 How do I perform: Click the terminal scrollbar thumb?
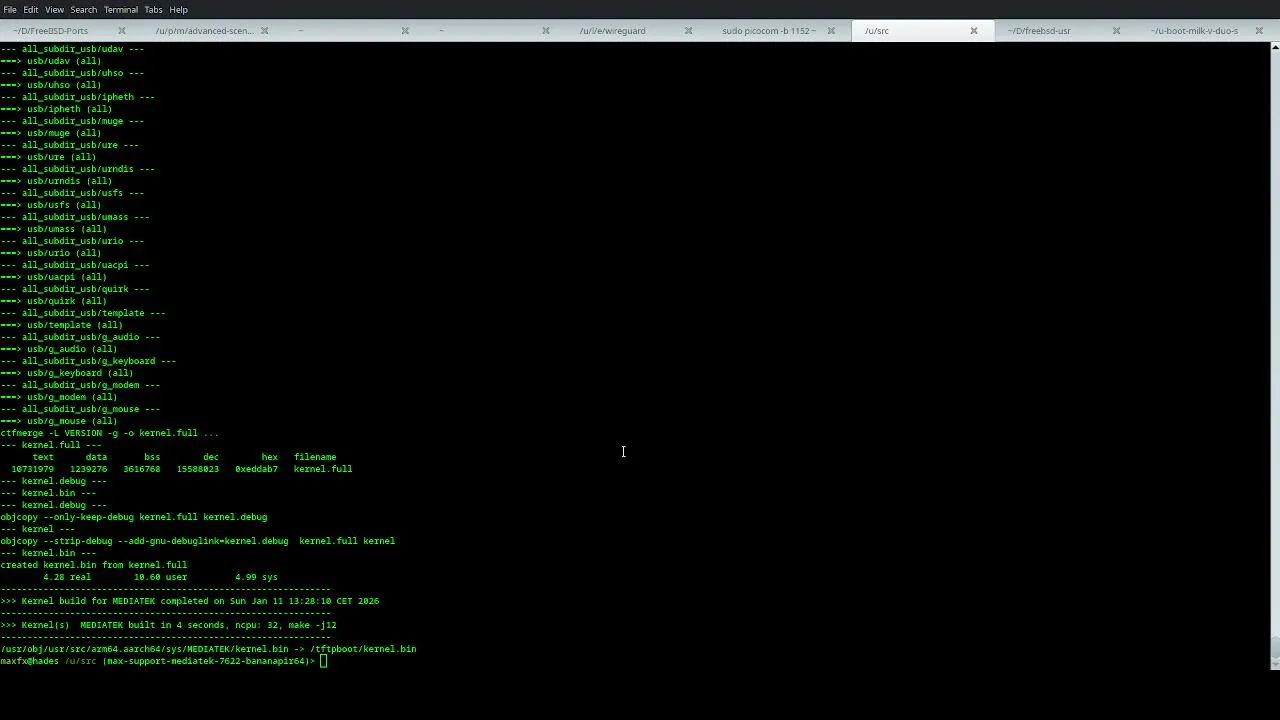[1275, 647]
